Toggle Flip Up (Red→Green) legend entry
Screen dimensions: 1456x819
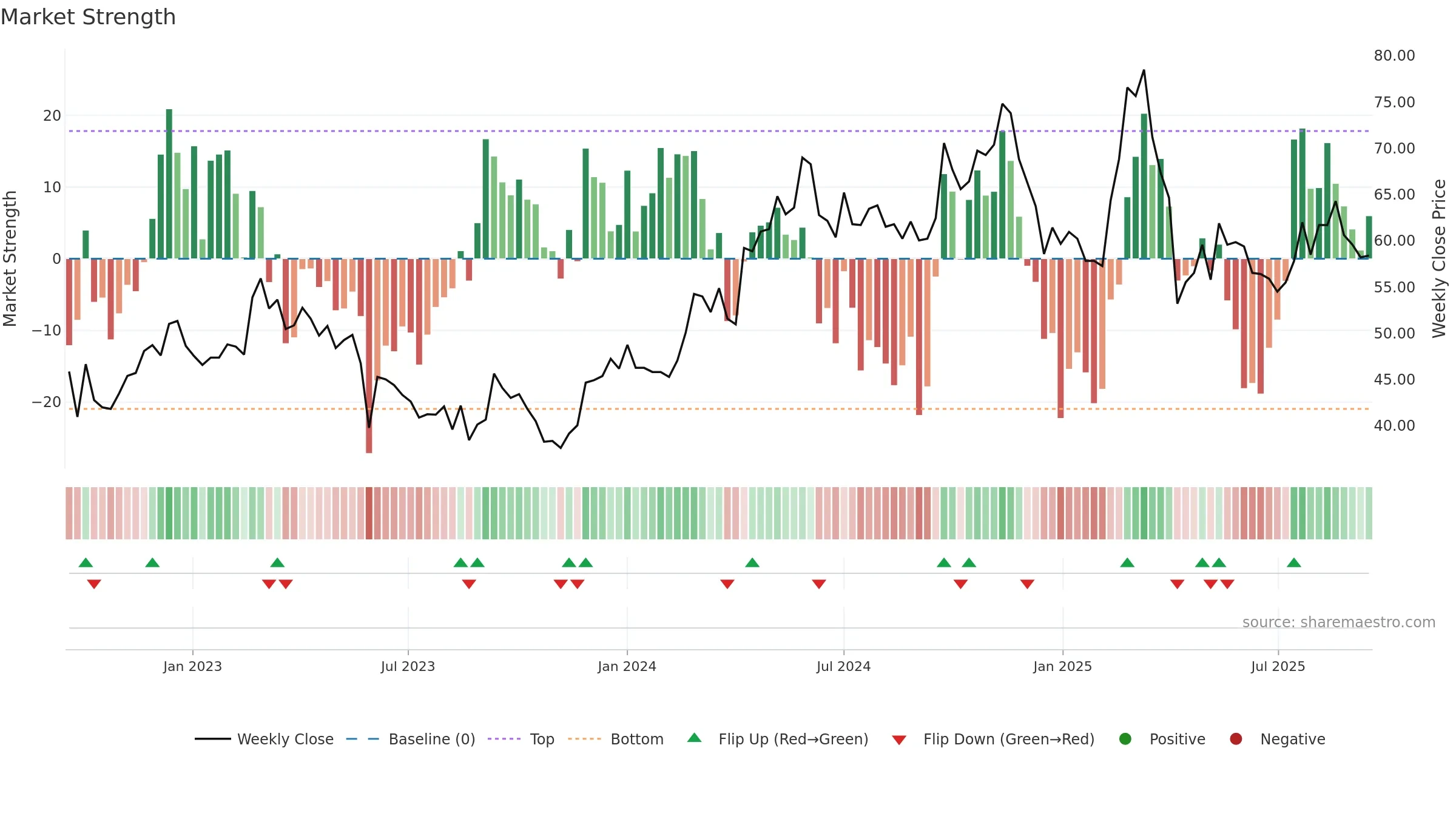pyautogui.click(x=778, y=739)
